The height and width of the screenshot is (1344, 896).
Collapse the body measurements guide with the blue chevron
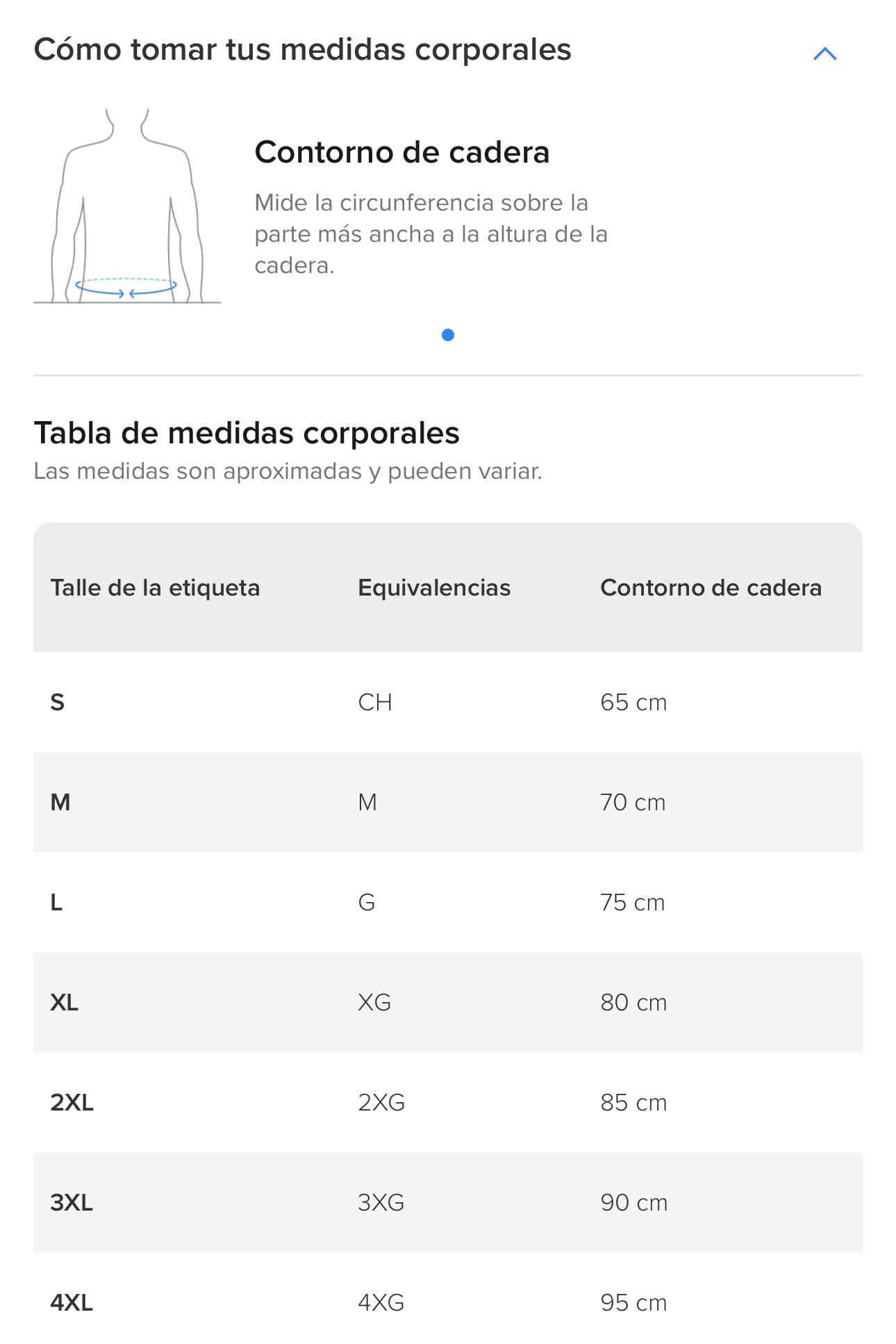(x=824, y=54)
